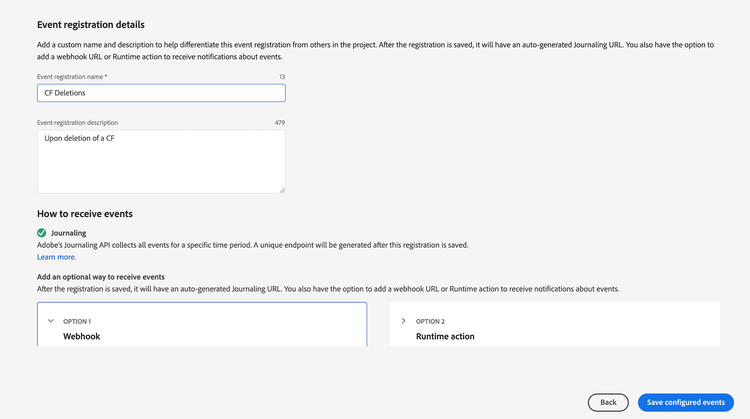
Task: Click the OPTION 2 label
Action: click(x=430, y=321)
